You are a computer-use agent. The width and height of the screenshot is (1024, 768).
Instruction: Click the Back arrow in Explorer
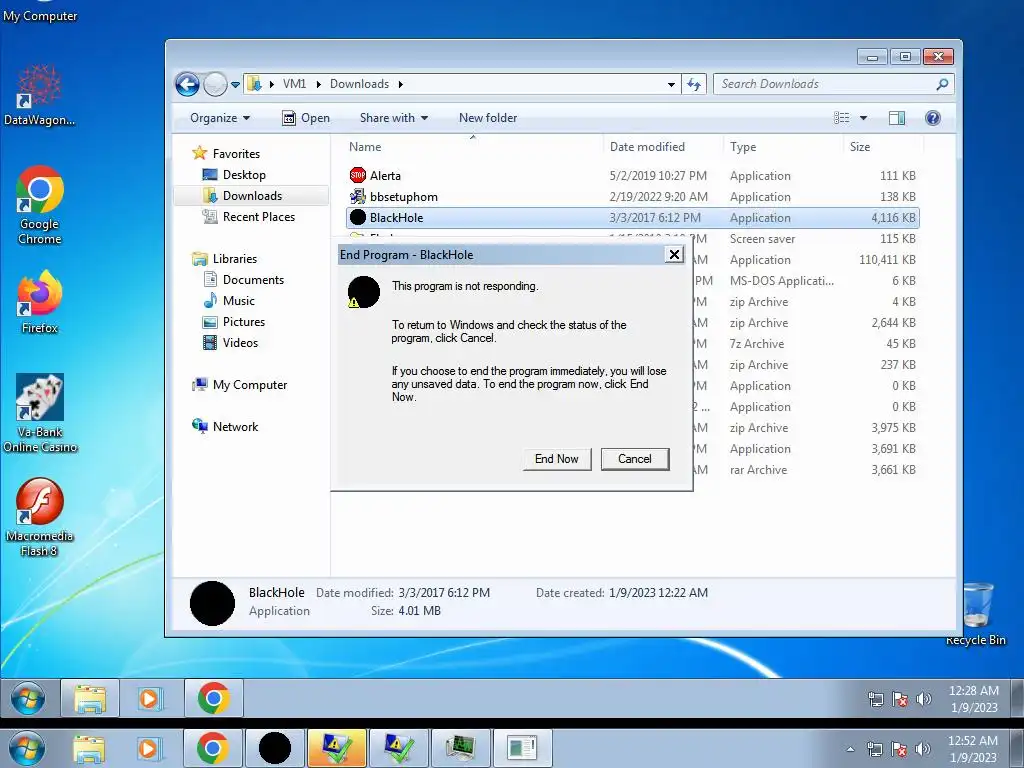[x=187, y=84]
